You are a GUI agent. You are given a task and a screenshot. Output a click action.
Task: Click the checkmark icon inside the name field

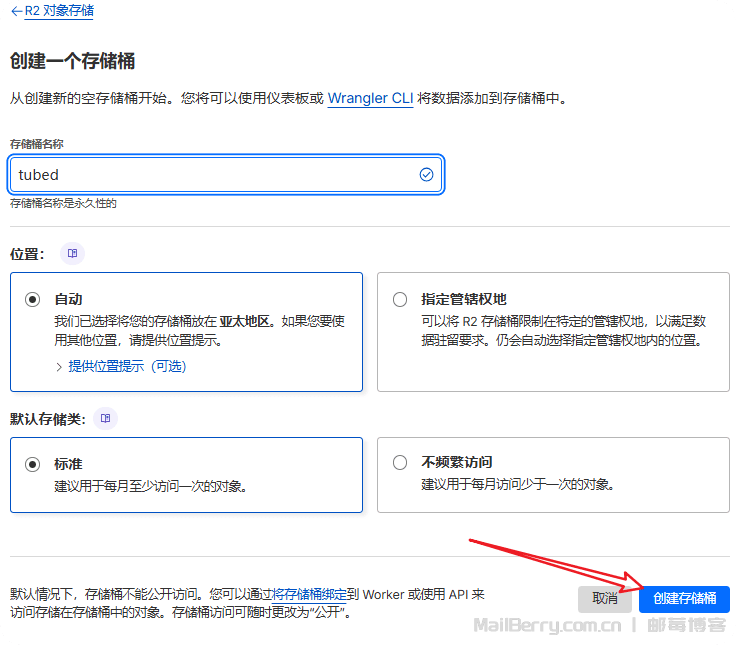point(426,175)
